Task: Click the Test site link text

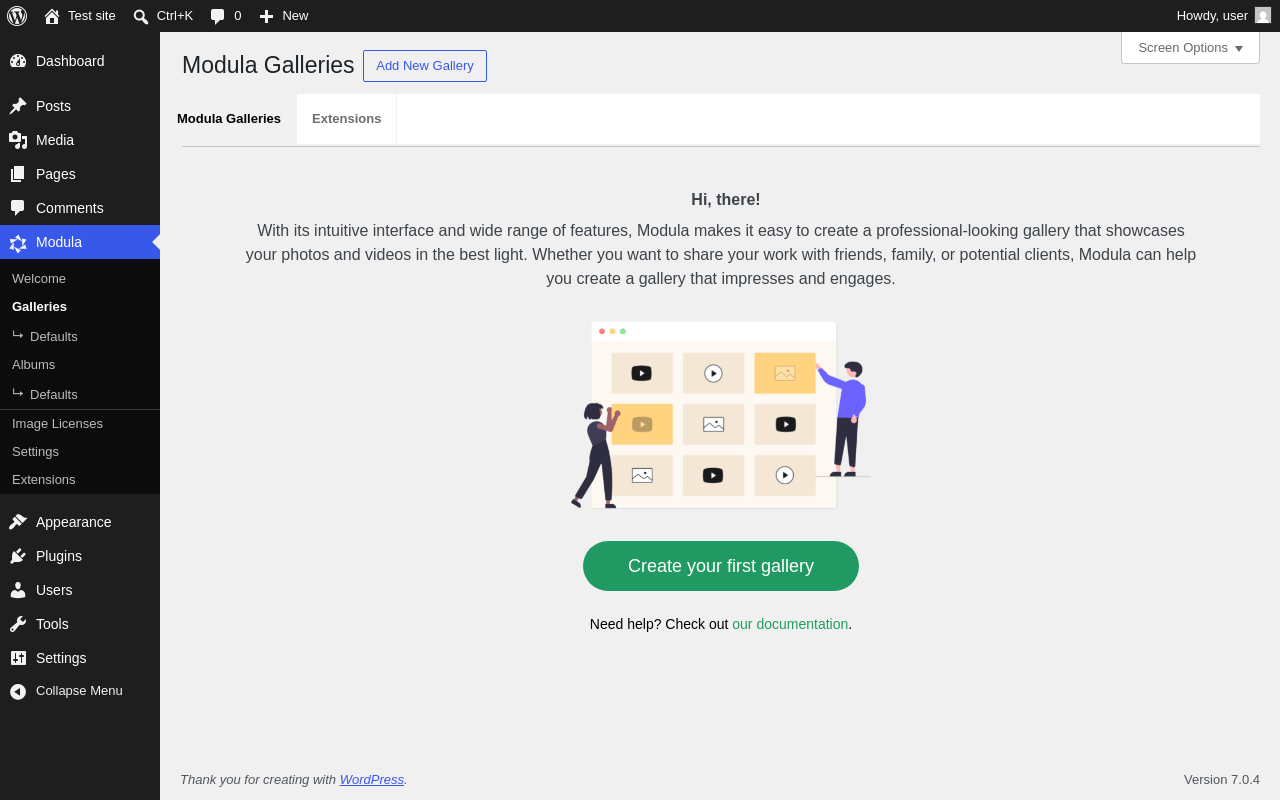Action: (x=92, y=16)
